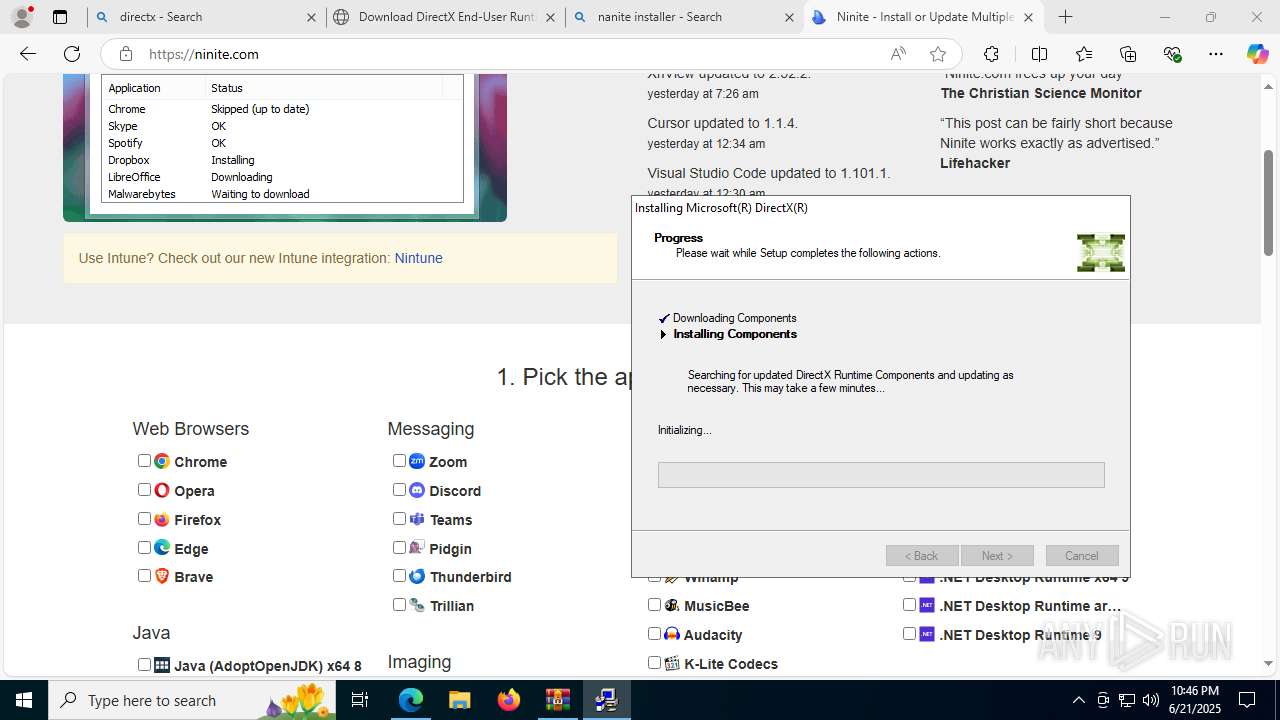
Task: Check the Zoom checkbox
Action: click(x=399, y=461)
